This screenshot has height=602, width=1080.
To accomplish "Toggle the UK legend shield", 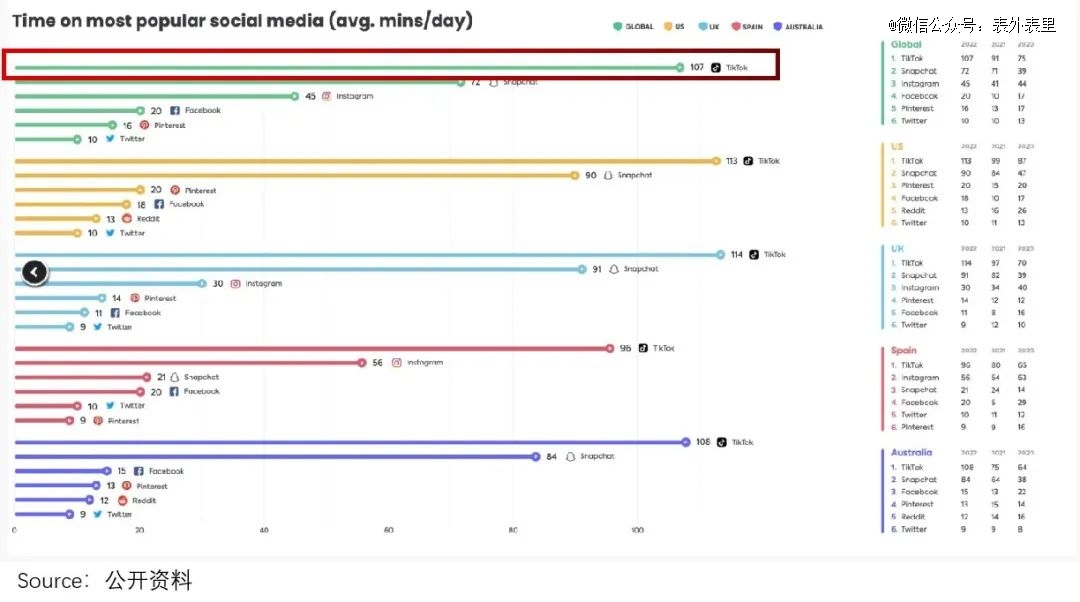I will pos(705,27).
